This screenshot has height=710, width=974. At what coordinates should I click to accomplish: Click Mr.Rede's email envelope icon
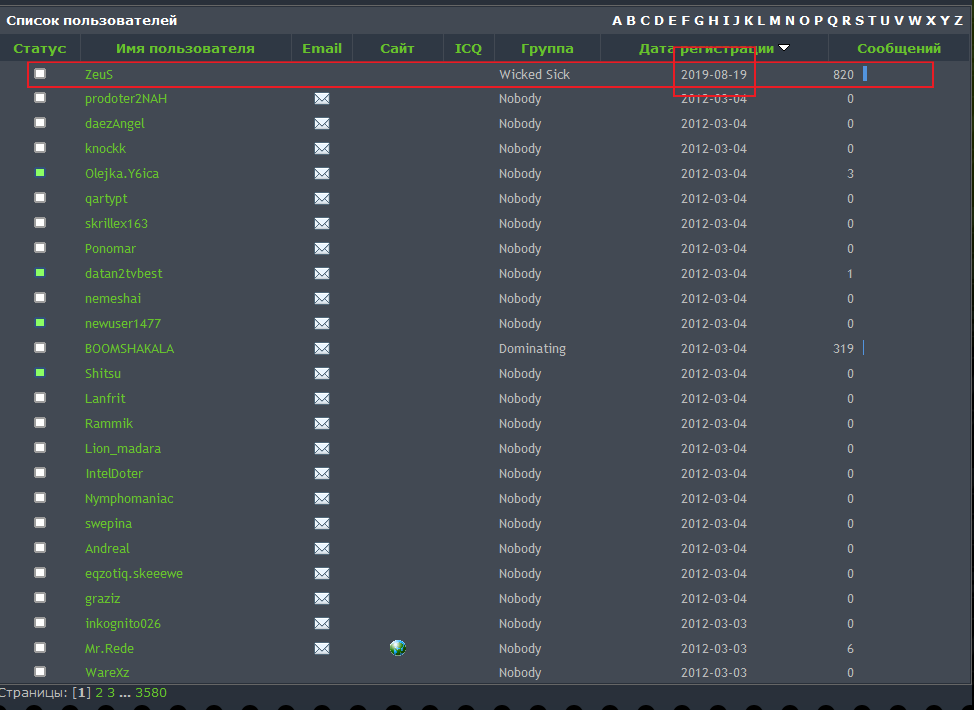pyautogui.click(x=322, y=649)
